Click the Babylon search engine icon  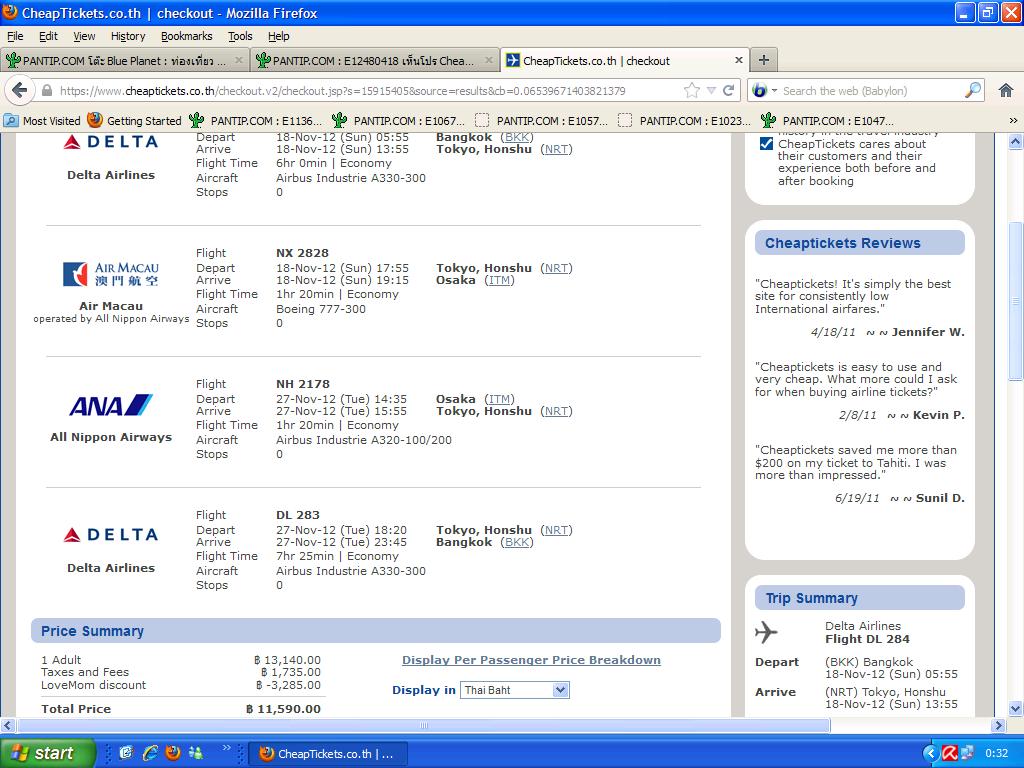759,91
